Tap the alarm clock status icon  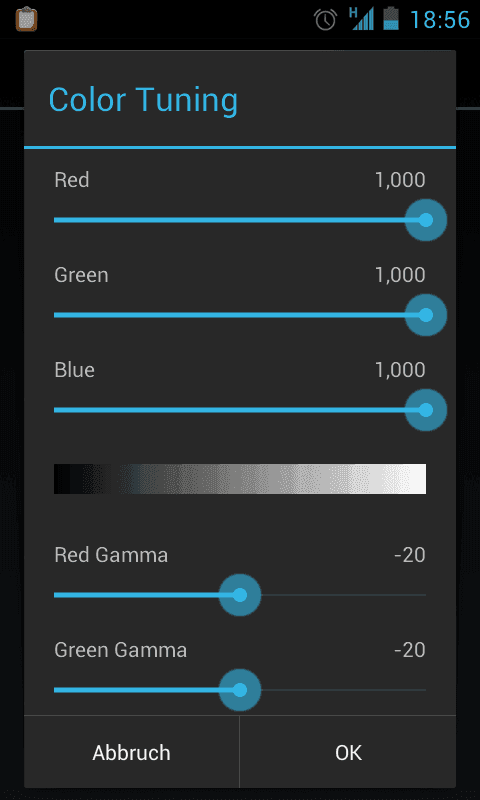(x=325, y=20)
